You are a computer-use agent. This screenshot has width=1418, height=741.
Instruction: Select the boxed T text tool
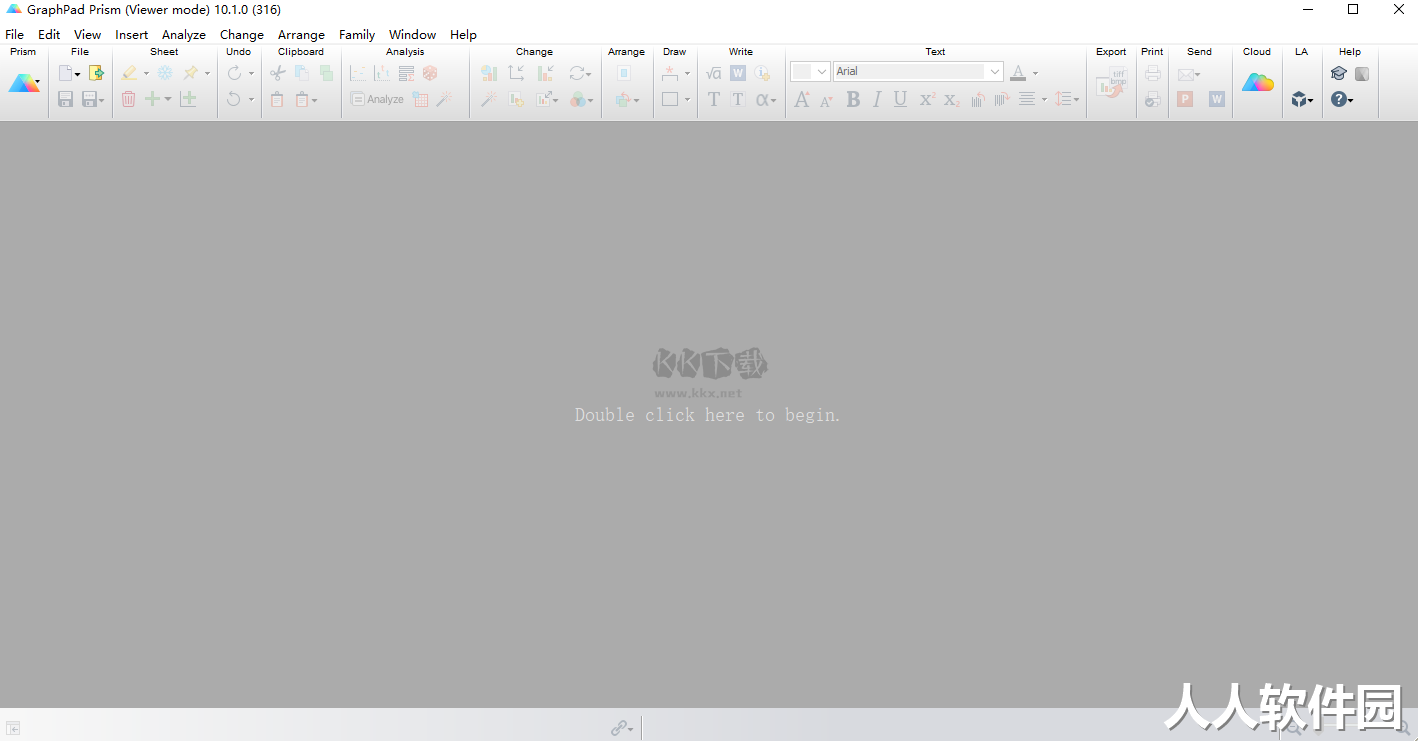point(738,99)
